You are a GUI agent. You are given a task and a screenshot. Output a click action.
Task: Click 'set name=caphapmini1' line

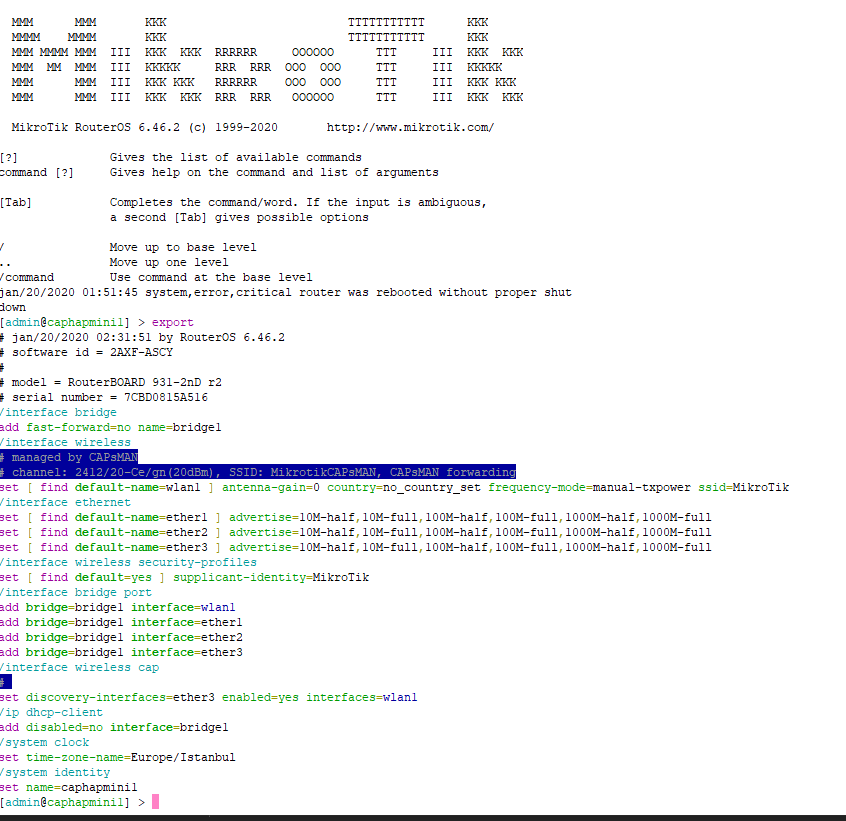point(69,788)
